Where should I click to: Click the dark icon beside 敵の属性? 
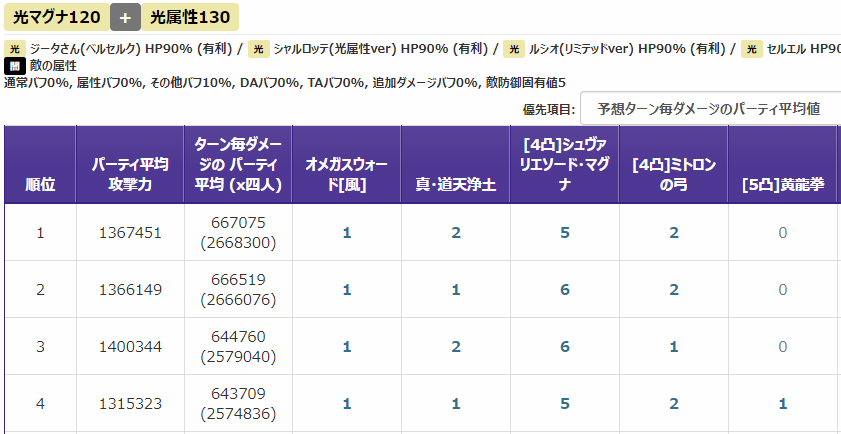[14, 66]
